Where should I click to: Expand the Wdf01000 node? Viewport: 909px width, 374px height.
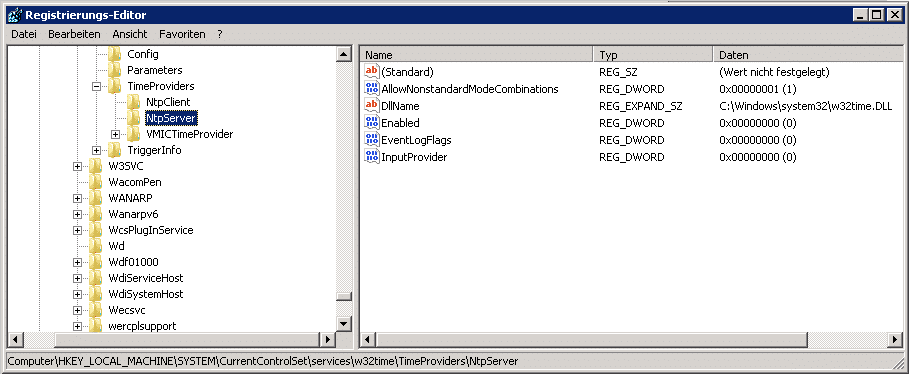coord(77,262)
